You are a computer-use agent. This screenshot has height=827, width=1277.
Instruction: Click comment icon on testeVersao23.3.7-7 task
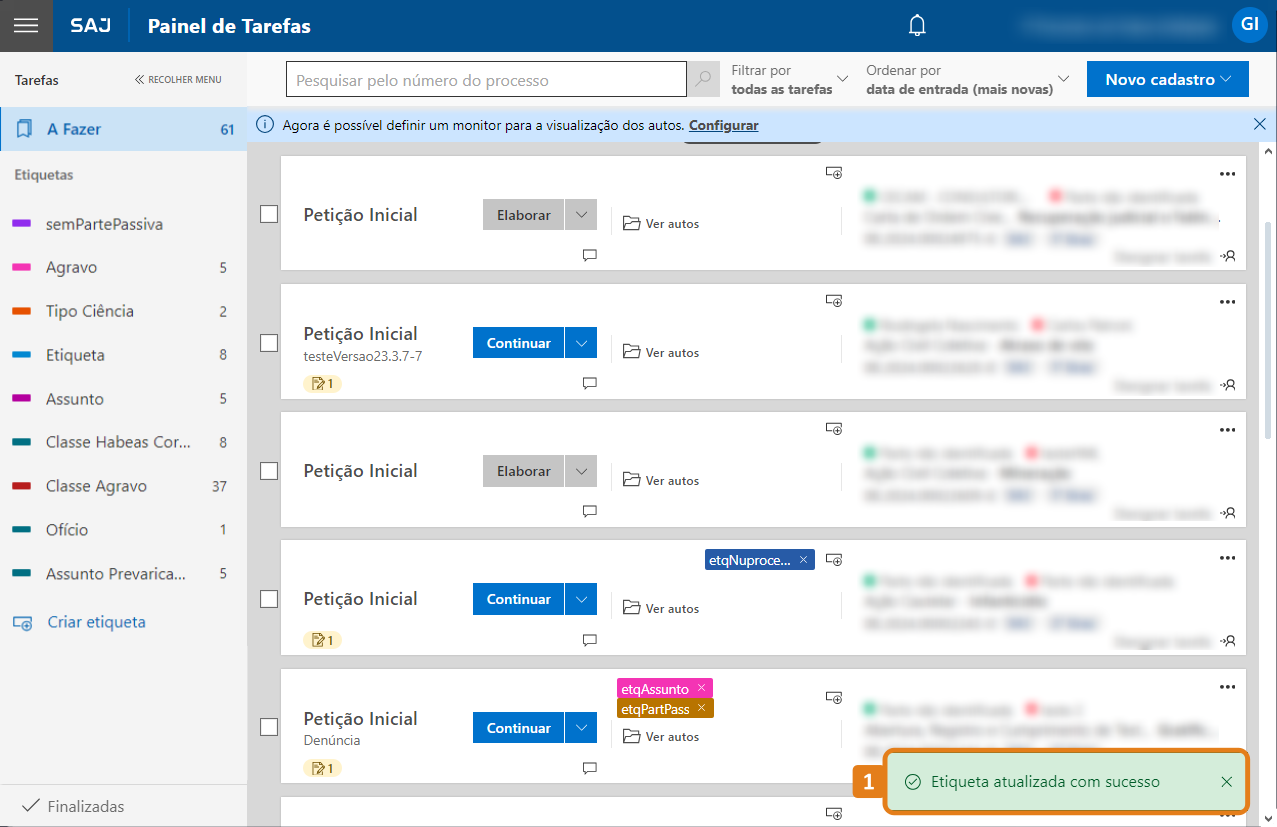tap(589, 383)
